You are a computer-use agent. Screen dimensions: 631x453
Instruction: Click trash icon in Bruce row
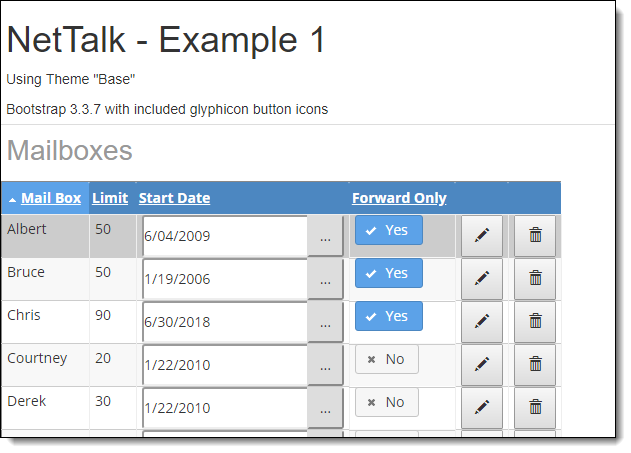(x=535, y=279)
